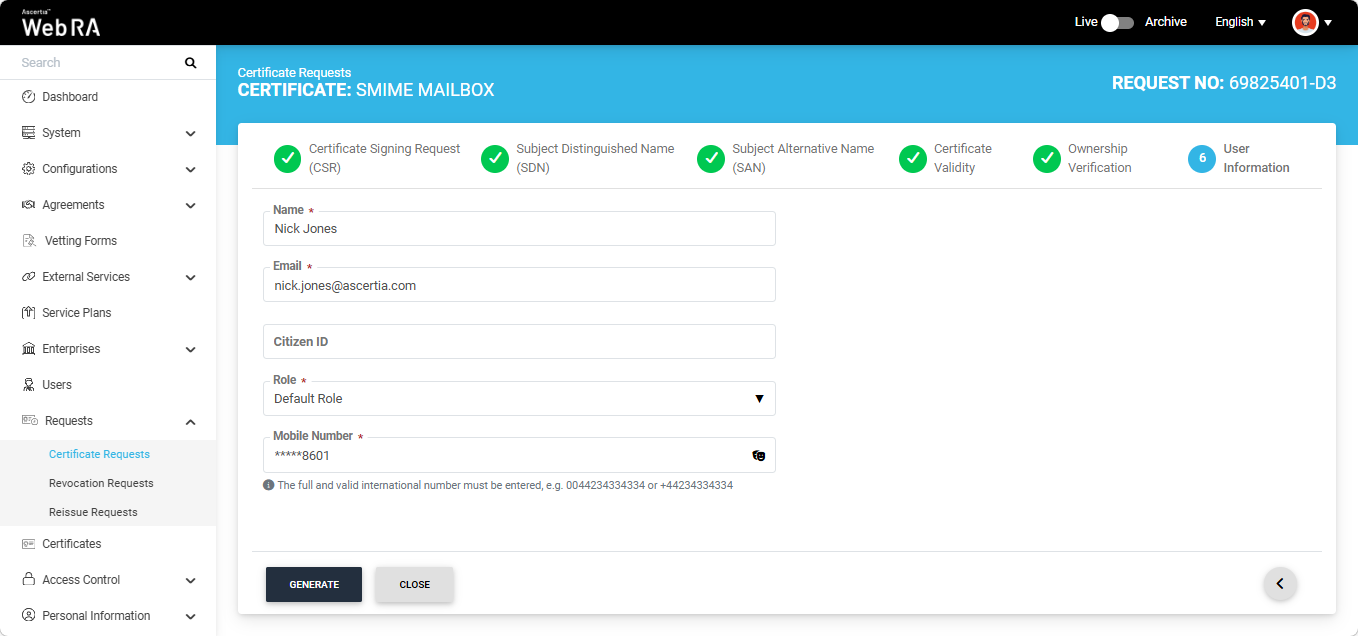1358x636 pixels.
Task: Click the Requests icon in sidebar
Action: click(30, 421)
